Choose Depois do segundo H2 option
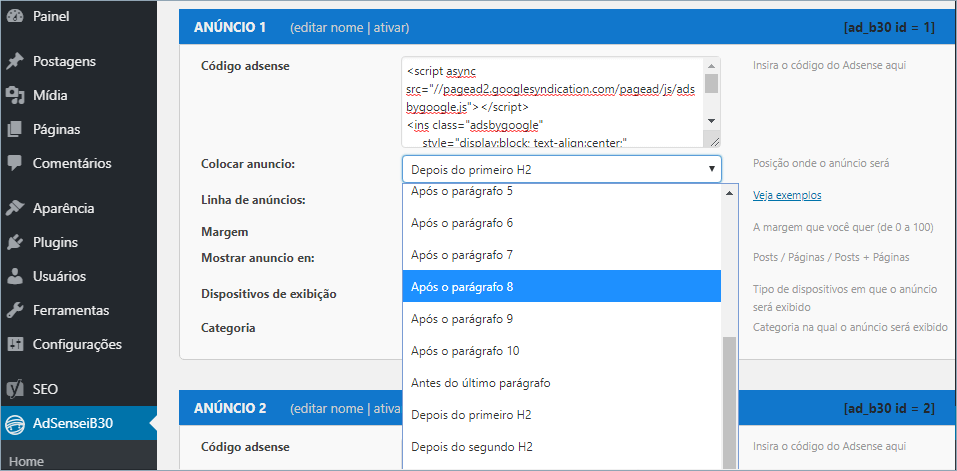Image resolution: width=957 pixels, height=471 pixels. click(562, 447)
